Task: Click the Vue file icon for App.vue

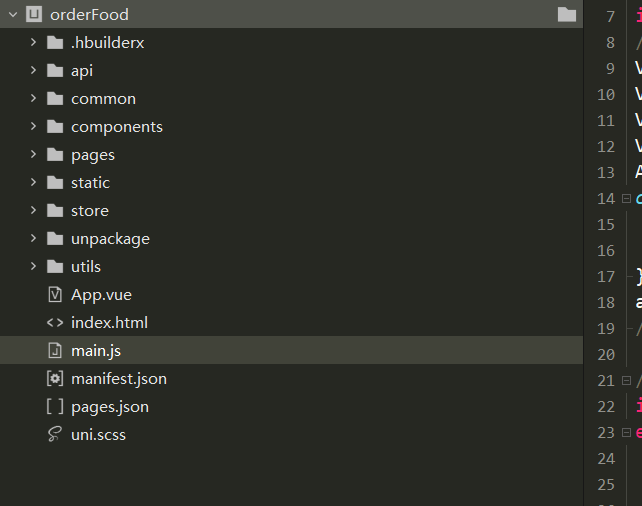Action: 55,294
